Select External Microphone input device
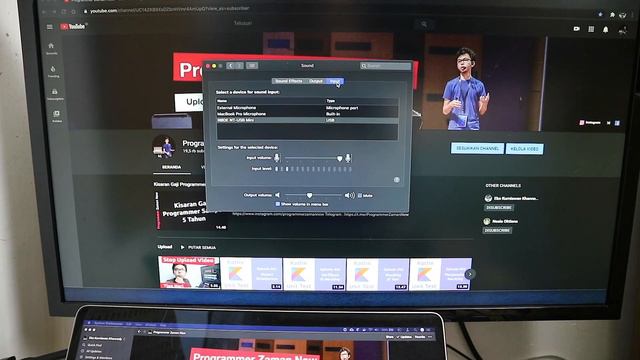The width and height of the screenshot is (640, 360). (x=307, y=108)
